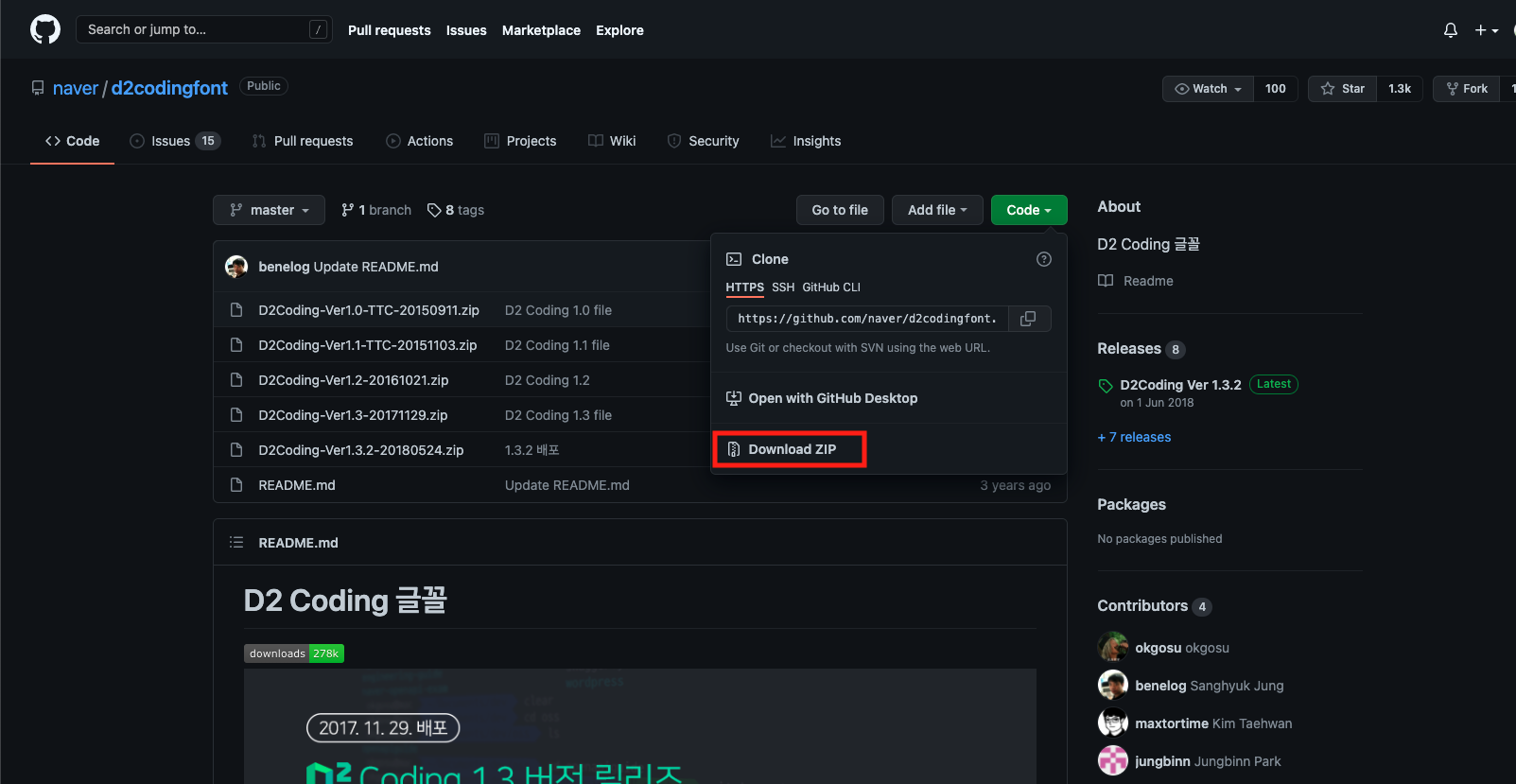Open README table of contents icon
The image size is (1516, 784).
[236, 542]
